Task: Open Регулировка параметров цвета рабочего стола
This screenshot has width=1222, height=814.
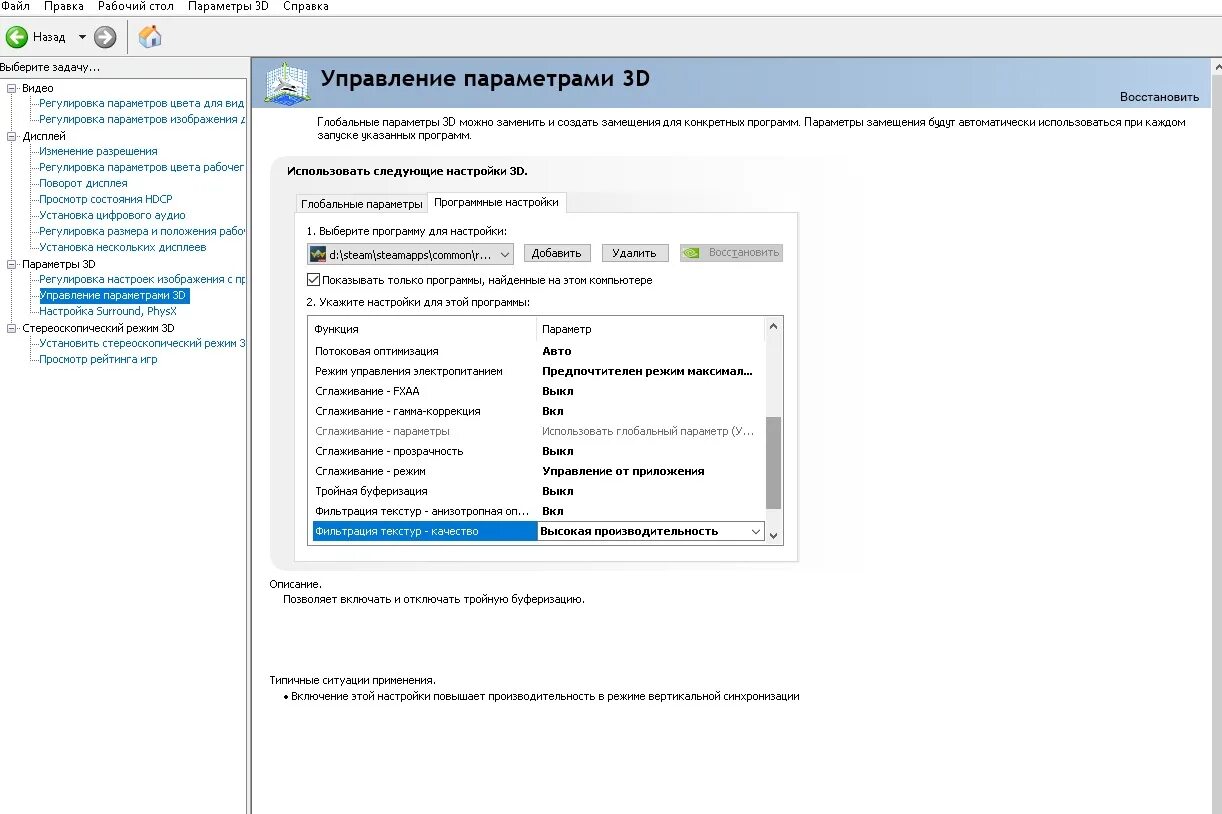Action: click(x=142, y=167)
